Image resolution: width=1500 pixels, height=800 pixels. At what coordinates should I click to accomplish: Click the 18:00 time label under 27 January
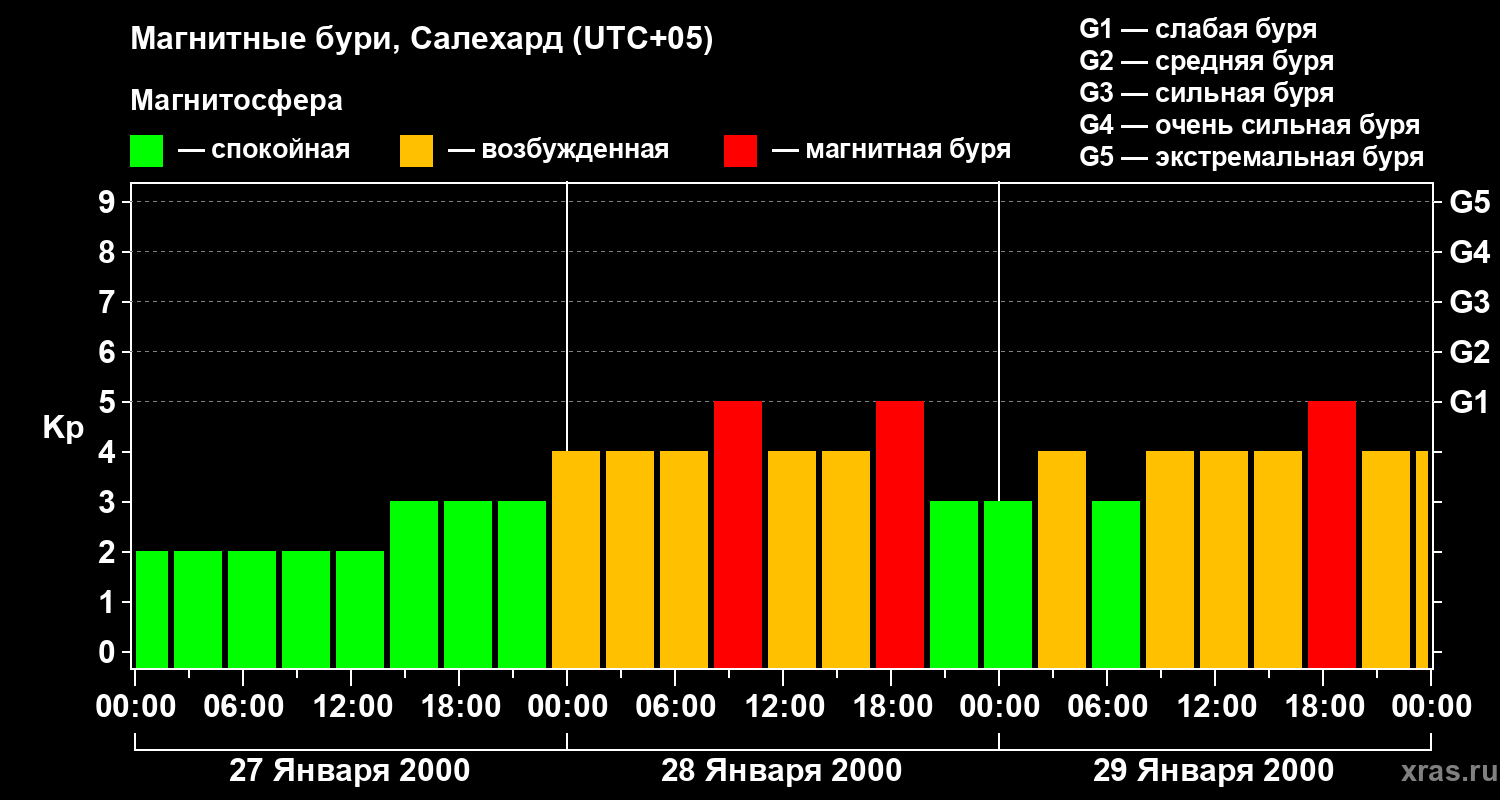459,707
